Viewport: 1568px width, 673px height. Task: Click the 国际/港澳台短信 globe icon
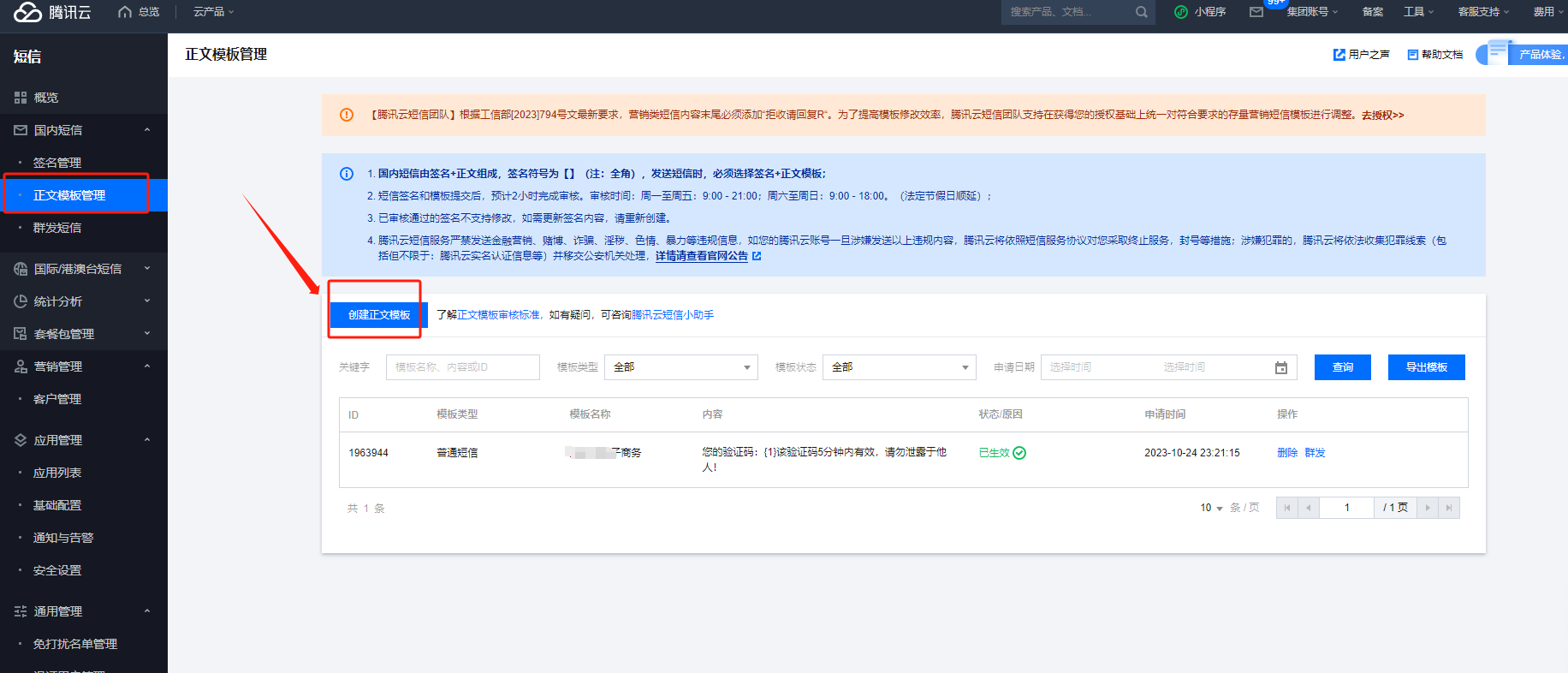(21, 269)
